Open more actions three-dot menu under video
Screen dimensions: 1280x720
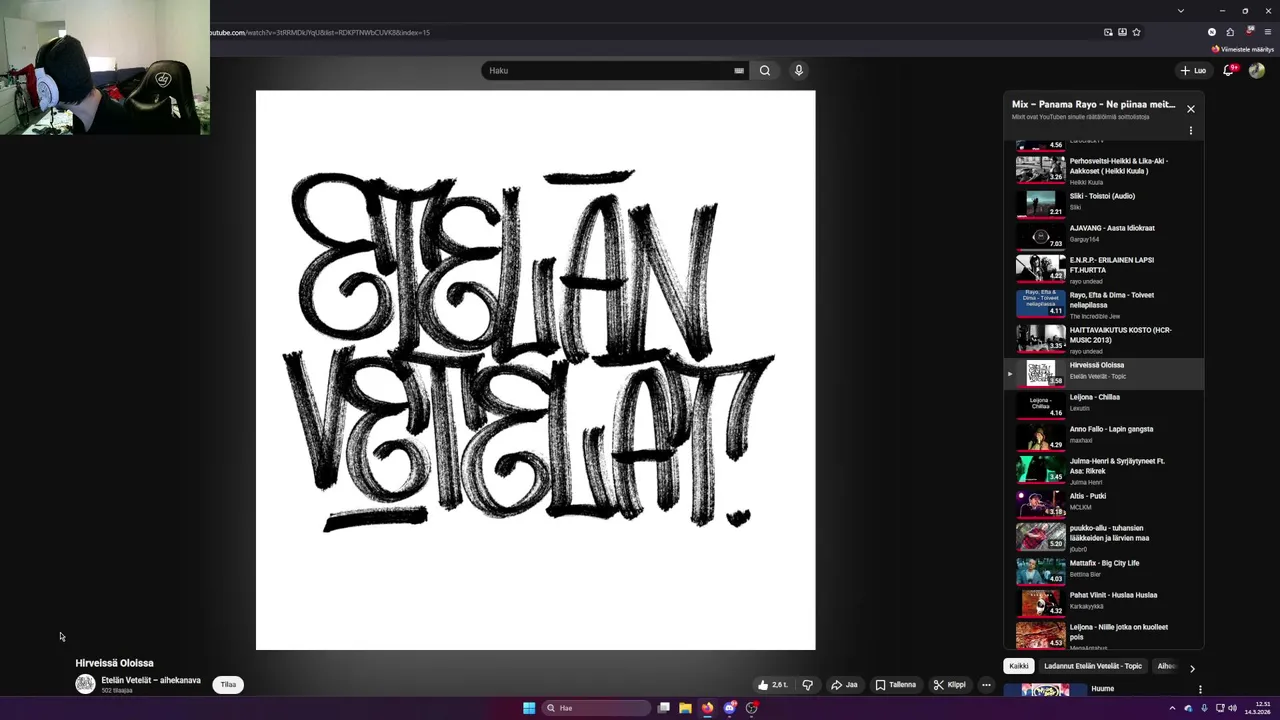point(986,685)
